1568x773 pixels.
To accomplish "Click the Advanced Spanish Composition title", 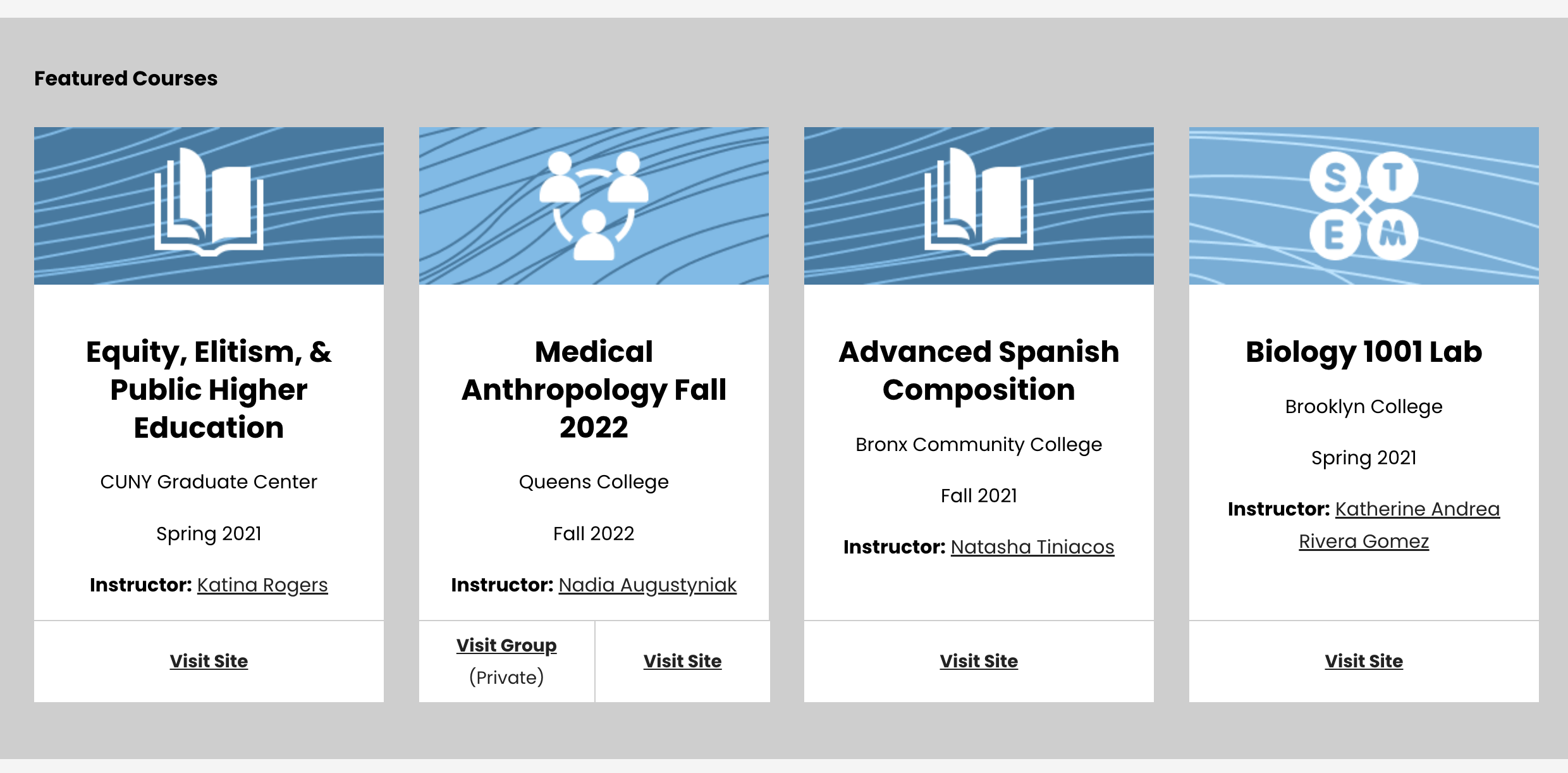I will click(x=979, y=371).
